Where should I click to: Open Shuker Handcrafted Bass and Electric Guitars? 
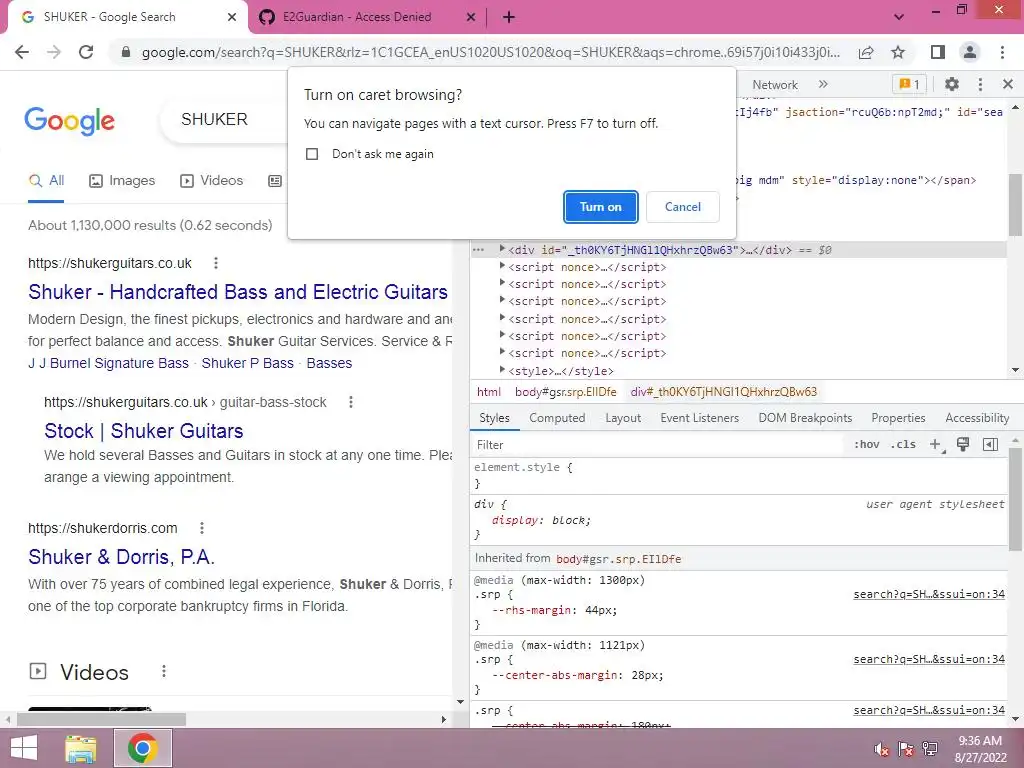pyautogui.click(x=238, y=292)
